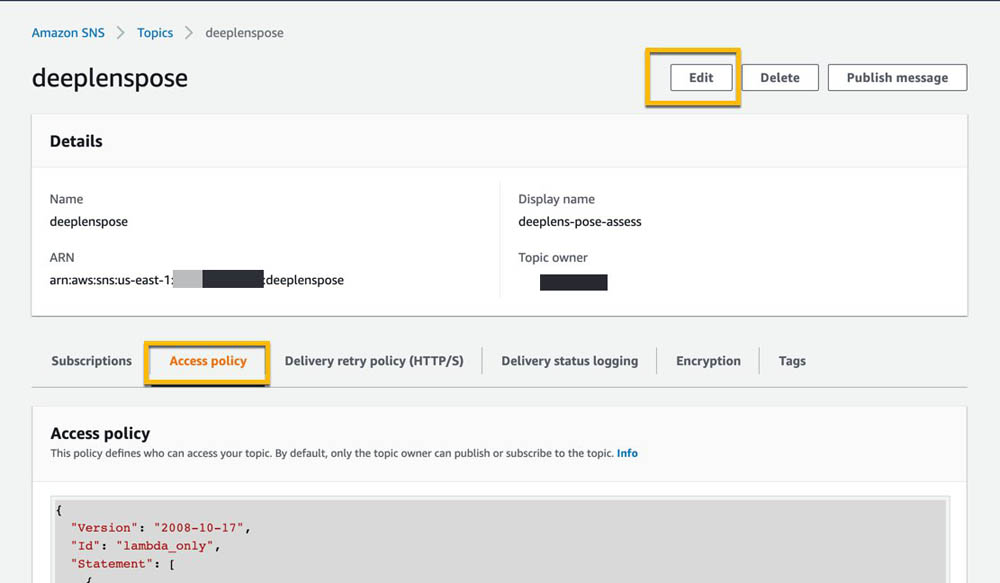This screenshot has height=583, width=1000.
Task: Open the Amazon SNS breadcrumb link
Action: pyautogui.click(x=68, y=33)
